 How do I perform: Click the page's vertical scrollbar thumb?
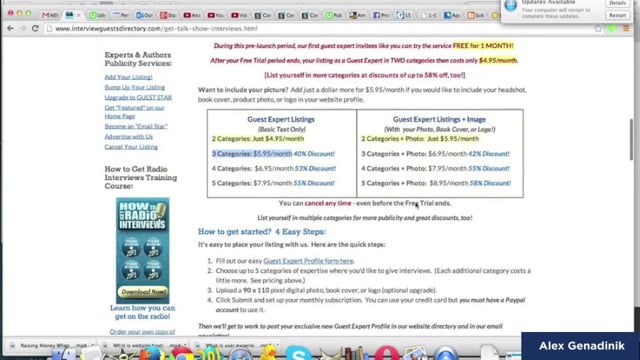pyautogui.click(x=631, y=139)
